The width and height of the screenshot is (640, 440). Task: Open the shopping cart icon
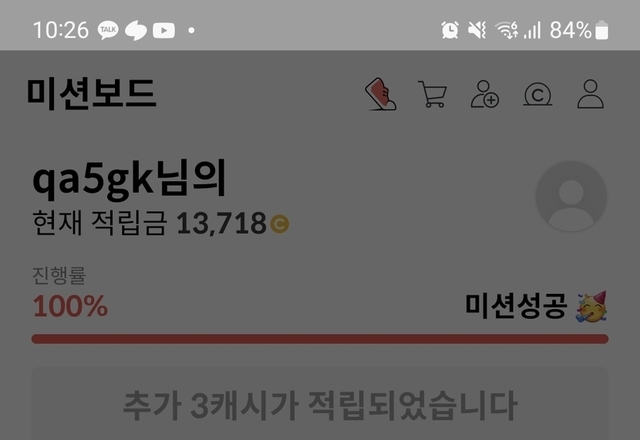coord(433,94)
